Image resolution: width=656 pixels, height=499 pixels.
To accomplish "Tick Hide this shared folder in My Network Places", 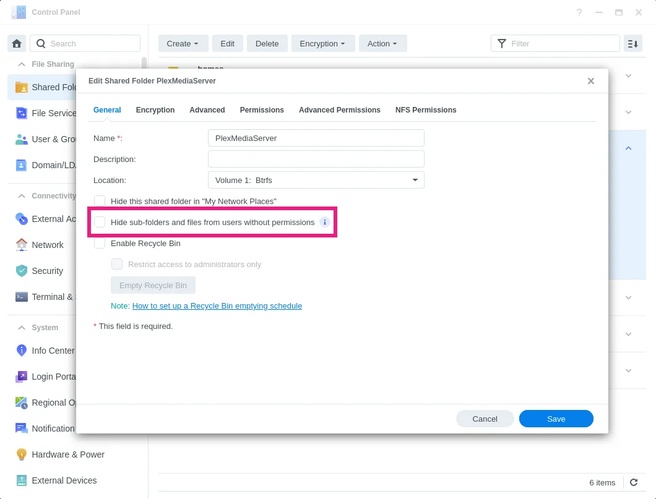I will point(100,201).
